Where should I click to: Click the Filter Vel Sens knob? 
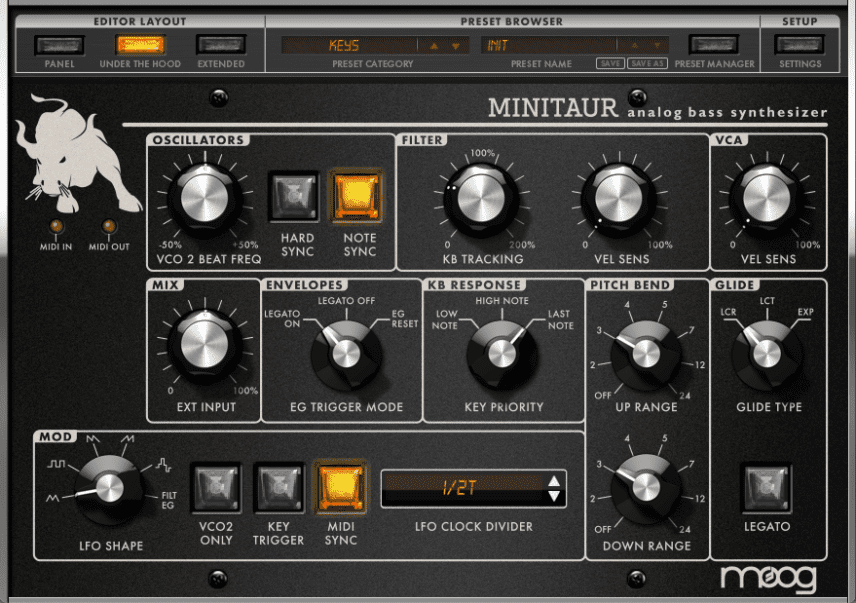[619, 199]
